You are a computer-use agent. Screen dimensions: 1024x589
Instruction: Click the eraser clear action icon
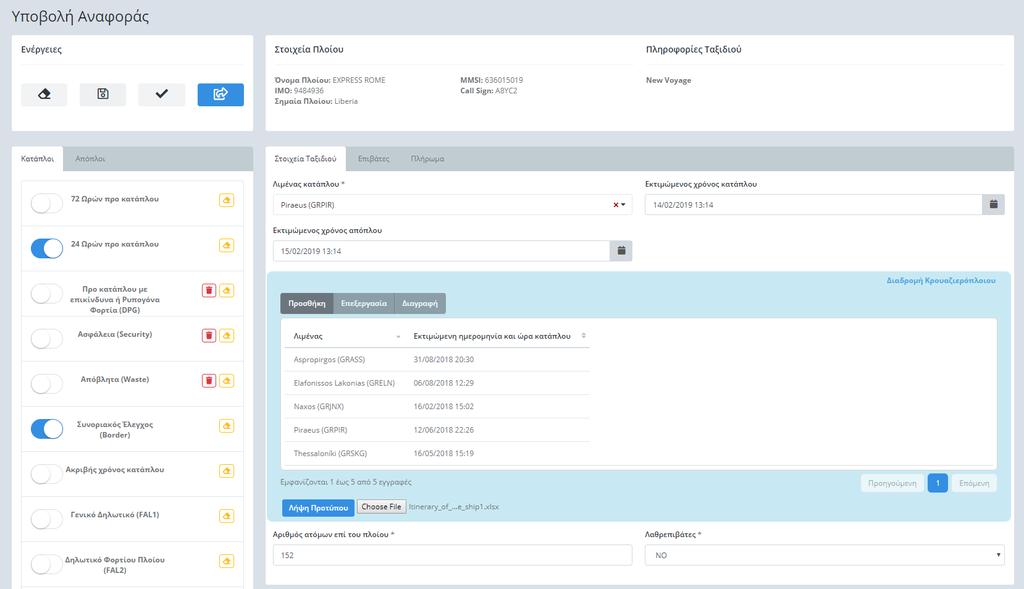44,94
